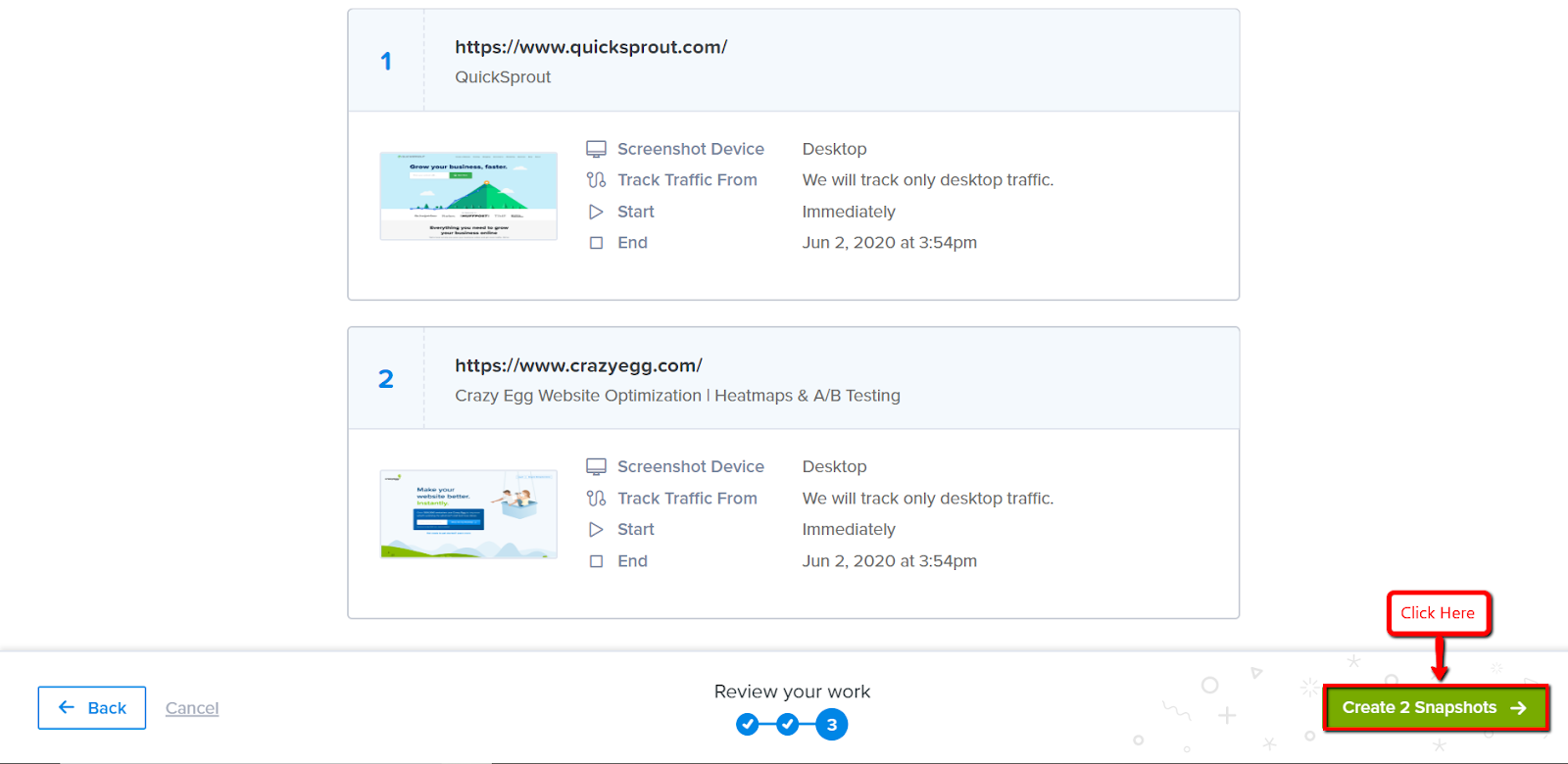Click the https://www.quicksprout.com/ URL
Viewport: 1568px width, 764px height.
coord(591,47)
